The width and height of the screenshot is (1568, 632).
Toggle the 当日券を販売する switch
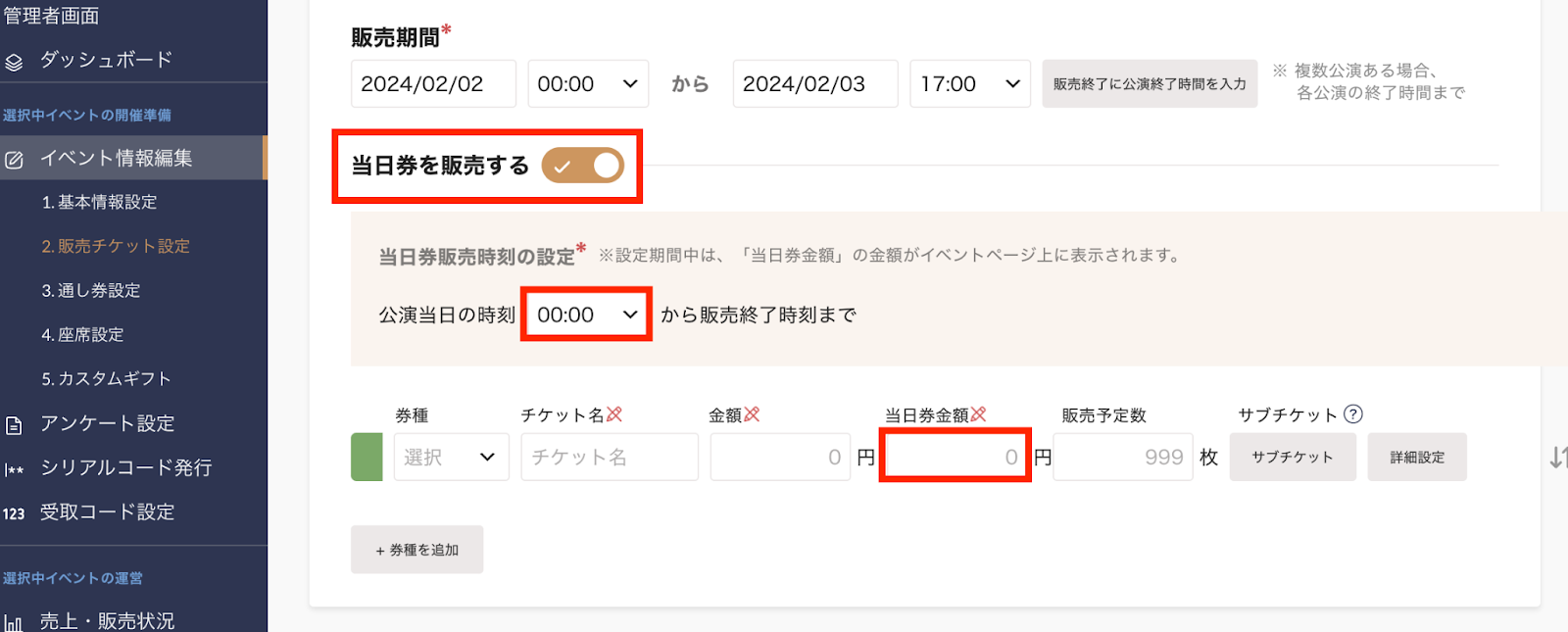pyautogui.click(x=583, y=166)
